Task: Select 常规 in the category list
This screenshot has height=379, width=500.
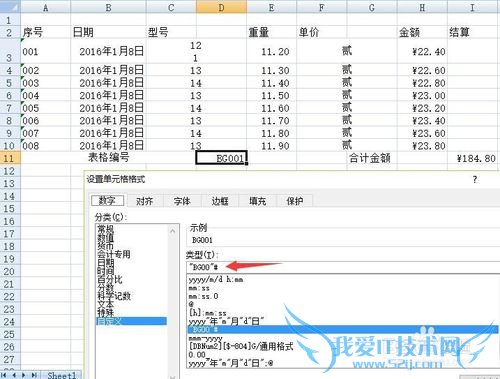Action: [105, 229]
